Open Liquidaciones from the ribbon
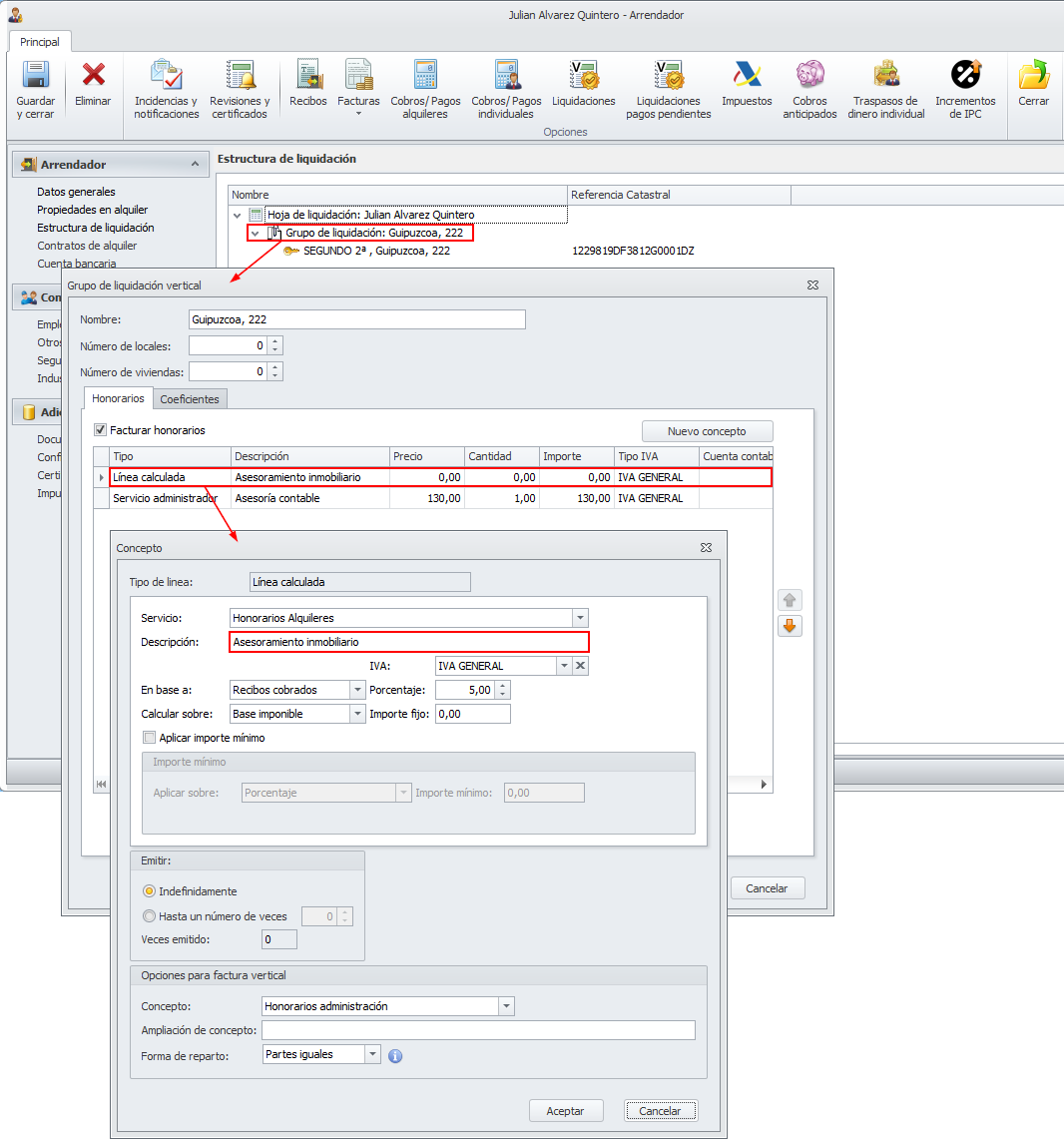The image size is (1064, 1140). coord(584,77)
